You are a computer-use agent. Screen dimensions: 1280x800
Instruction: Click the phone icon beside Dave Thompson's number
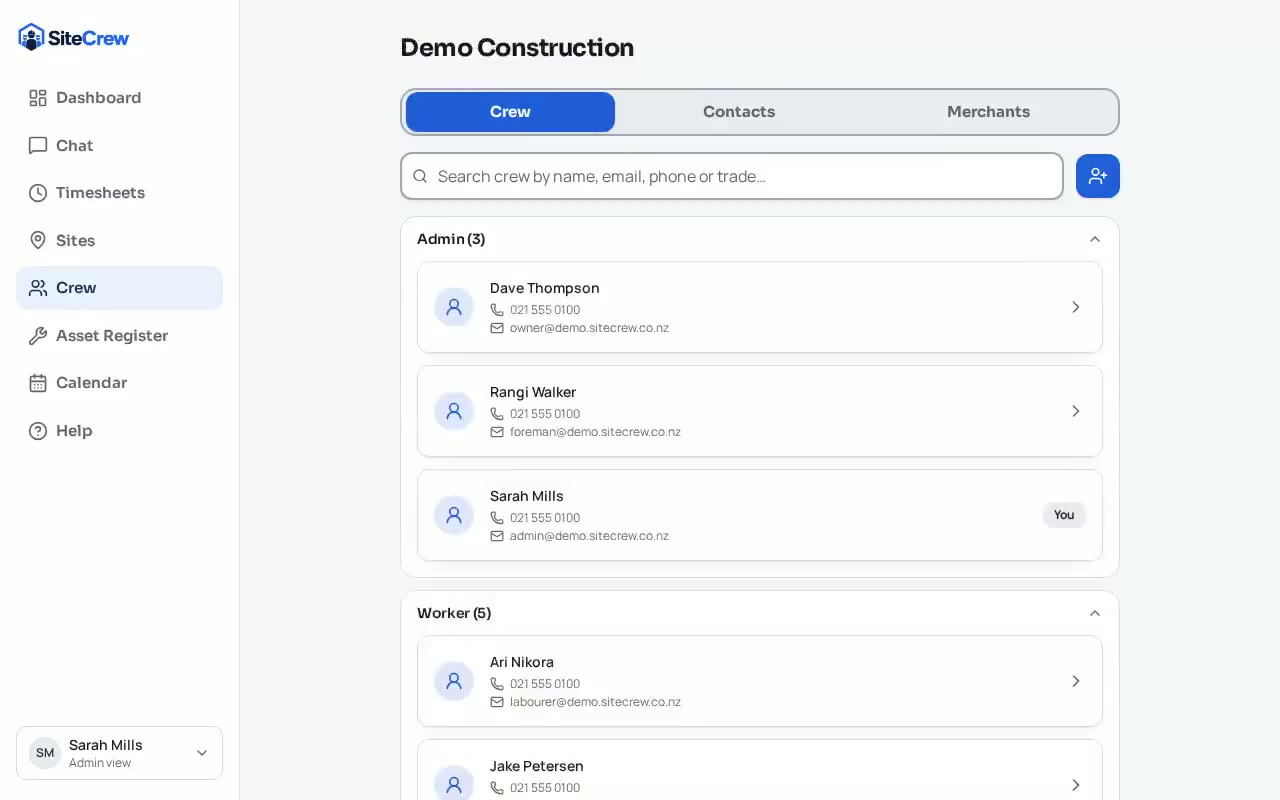(x=497, y=310)
